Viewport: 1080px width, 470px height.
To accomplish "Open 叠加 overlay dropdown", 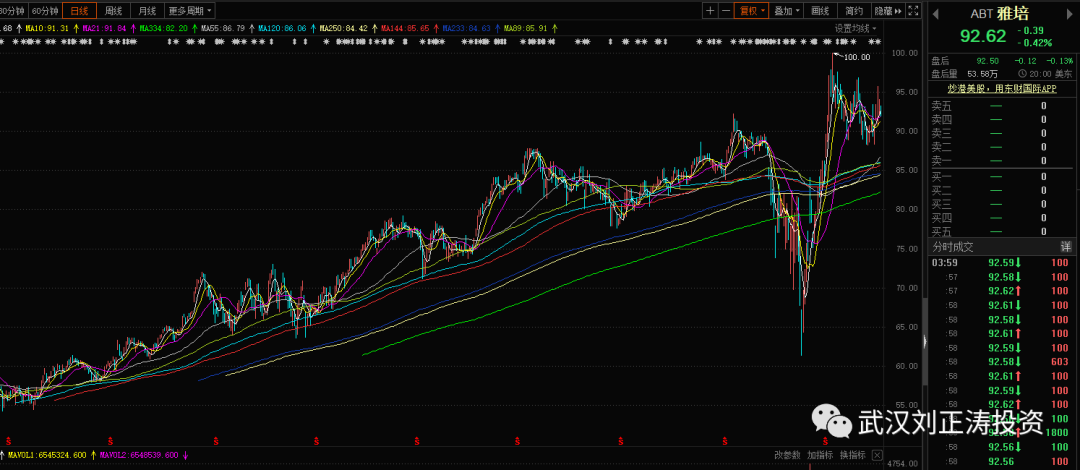I will coord(786,10).
